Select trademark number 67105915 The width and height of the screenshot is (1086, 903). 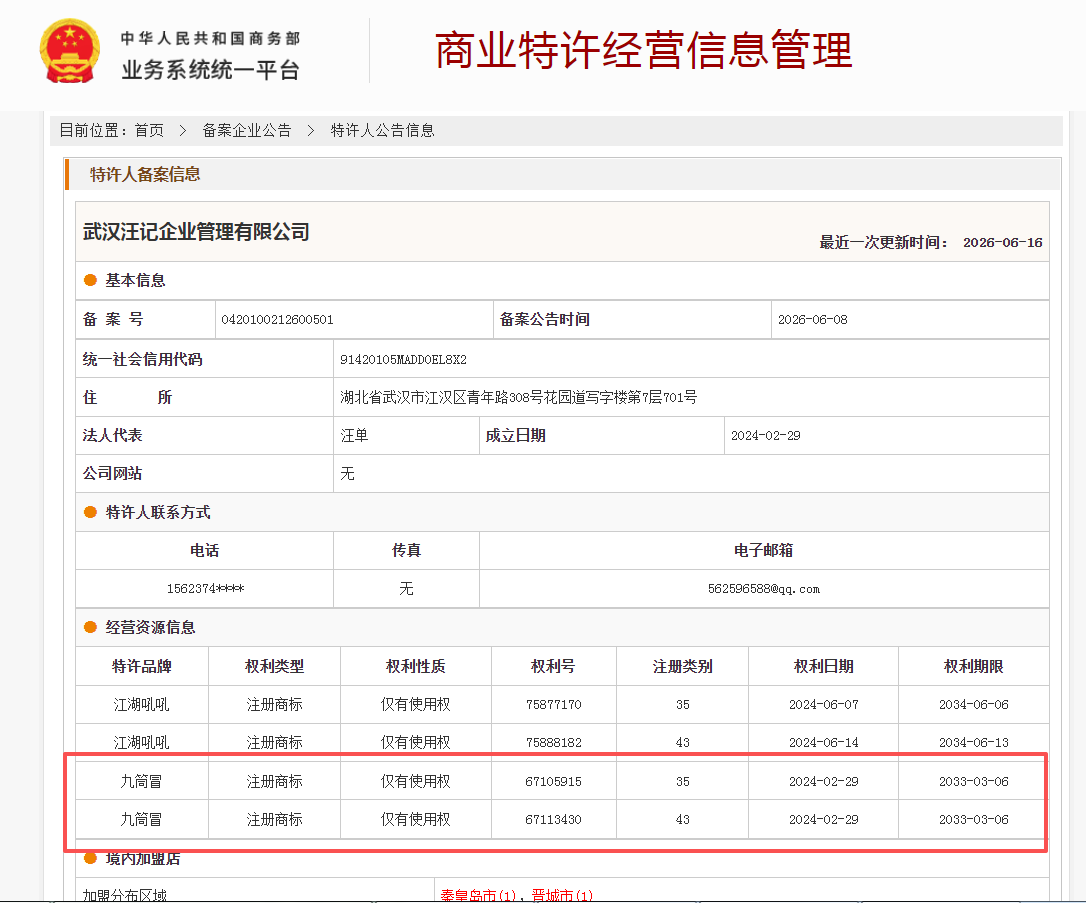pos(553,781)
